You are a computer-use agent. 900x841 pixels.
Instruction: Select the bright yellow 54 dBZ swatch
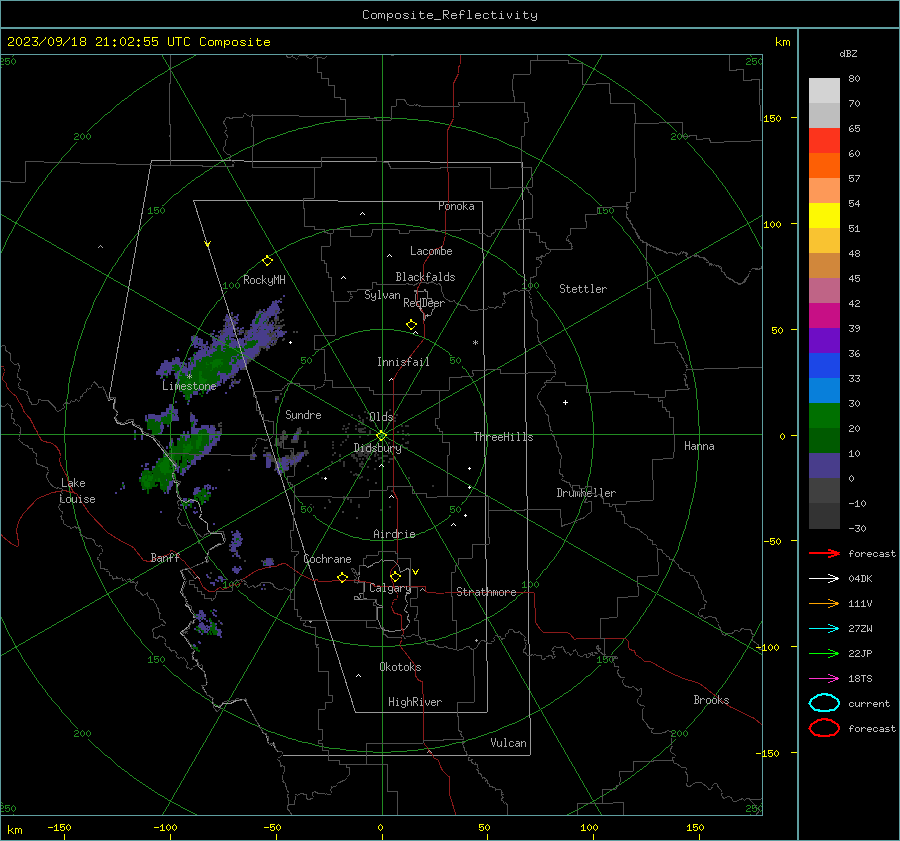coord(824,215)
